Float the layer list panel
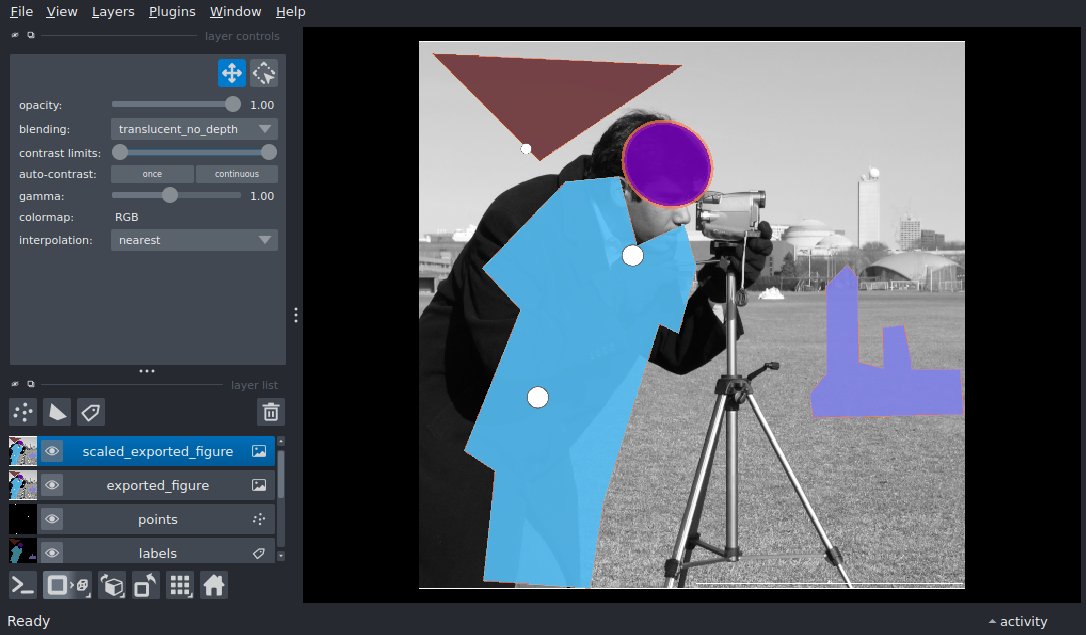Viewport: 1086px width, 635px height. point(30,384)
